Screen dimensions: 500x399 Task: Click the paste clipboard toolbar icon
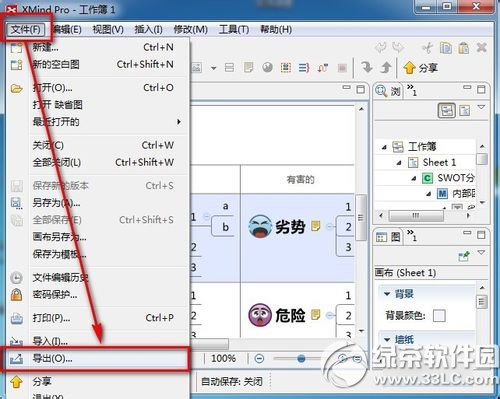pyautogui.click(x=464, y=48)
